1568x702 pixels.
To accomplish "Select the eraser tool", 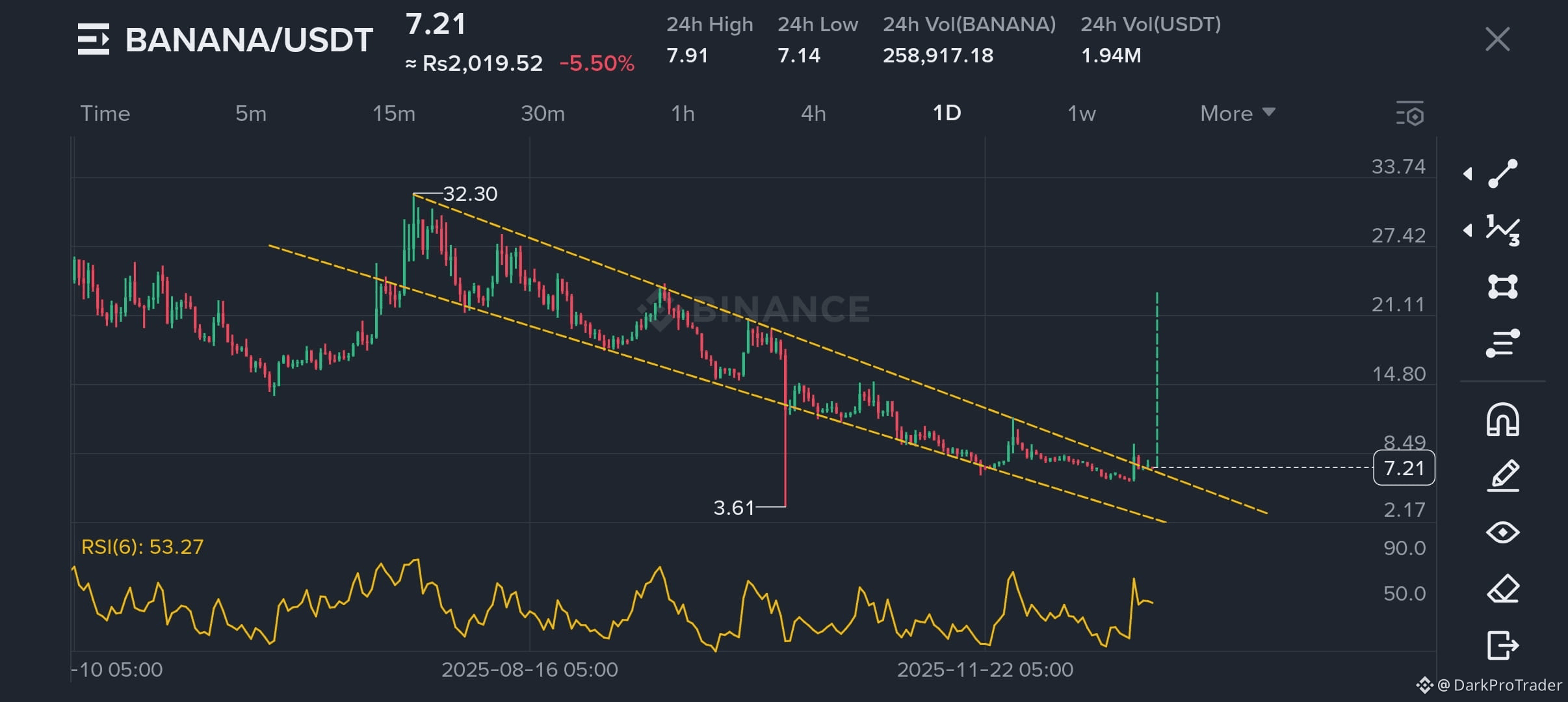I will point(1503,590).
